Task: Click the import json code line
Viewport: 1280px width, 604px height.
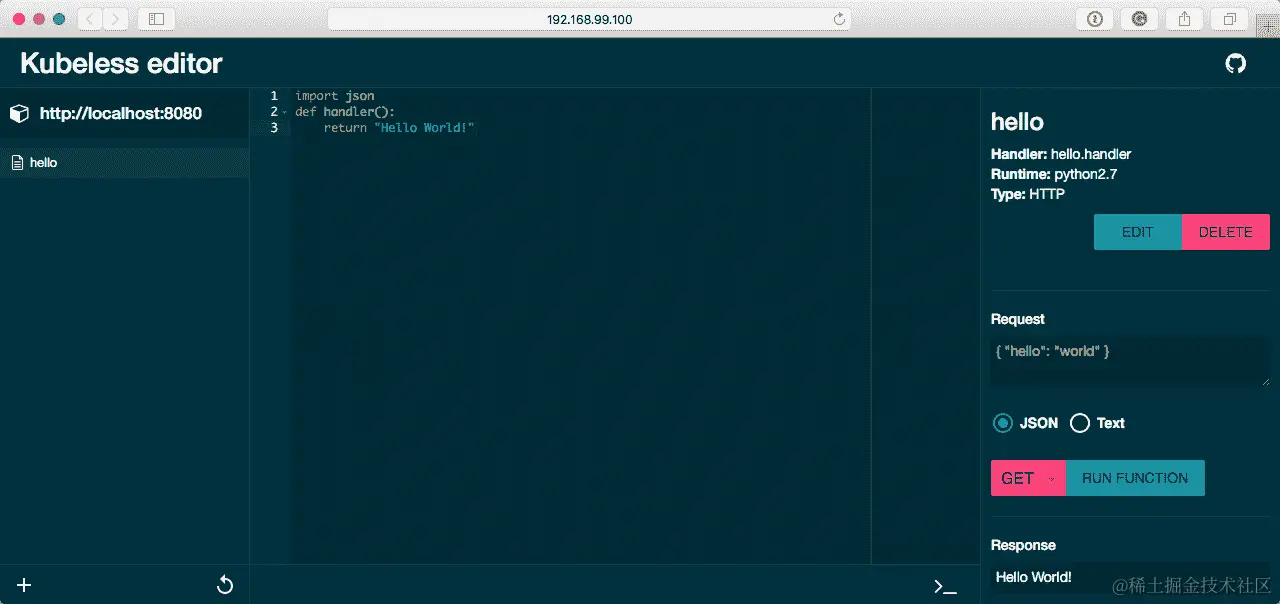Action: point(335,96)
